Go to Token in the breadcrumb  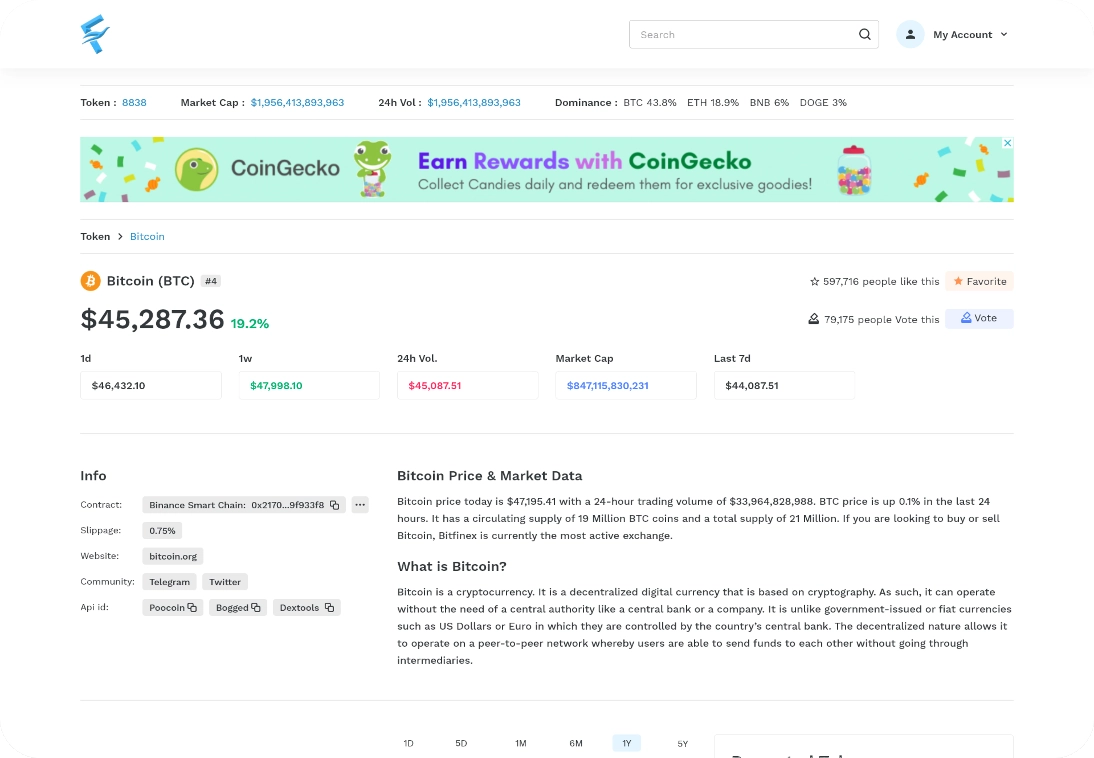95,236
